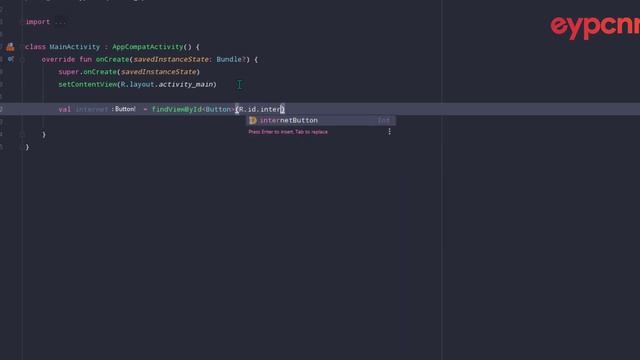Click the Button inlay type hint
640x360 pixels.
coord(123,109)
